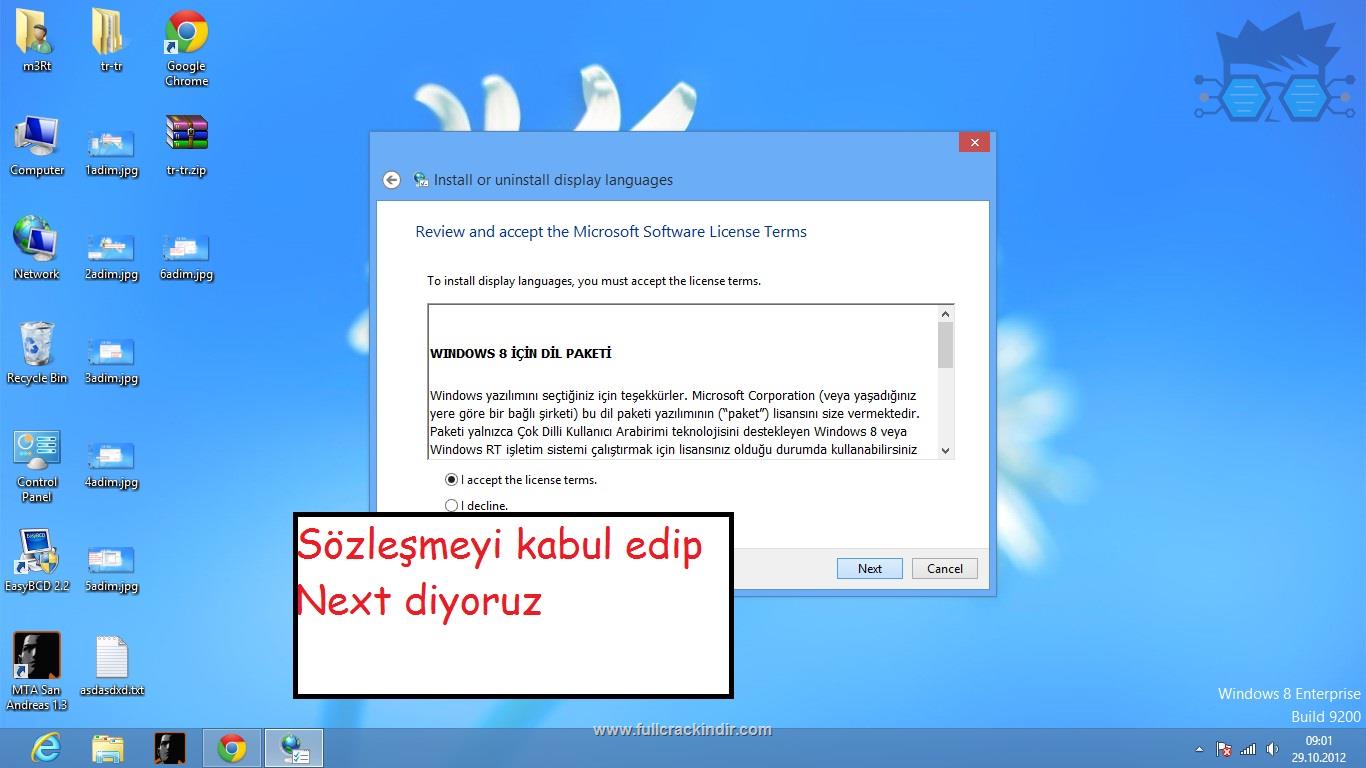
Task: Select the 2adim.jpg image file
Action: 111,257
